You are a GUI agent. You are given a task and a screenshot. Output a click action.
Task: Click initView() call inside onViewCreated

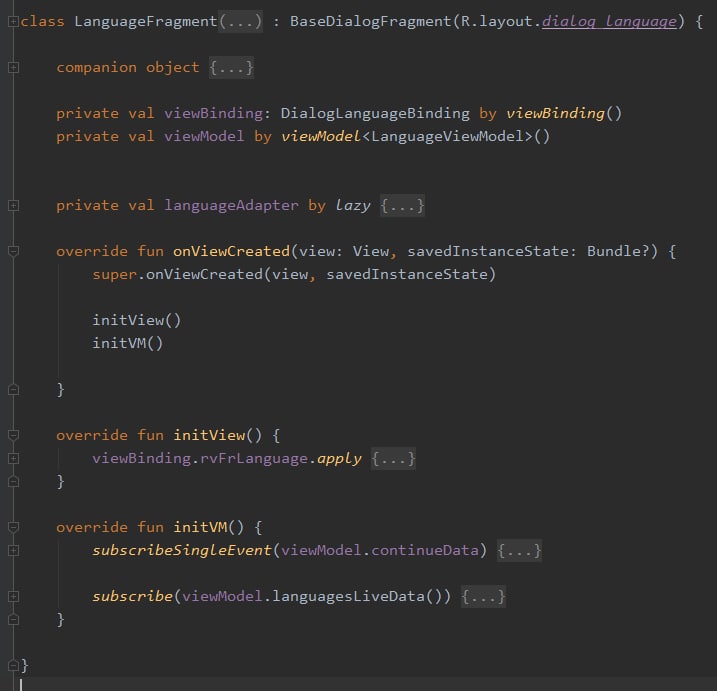137,320
